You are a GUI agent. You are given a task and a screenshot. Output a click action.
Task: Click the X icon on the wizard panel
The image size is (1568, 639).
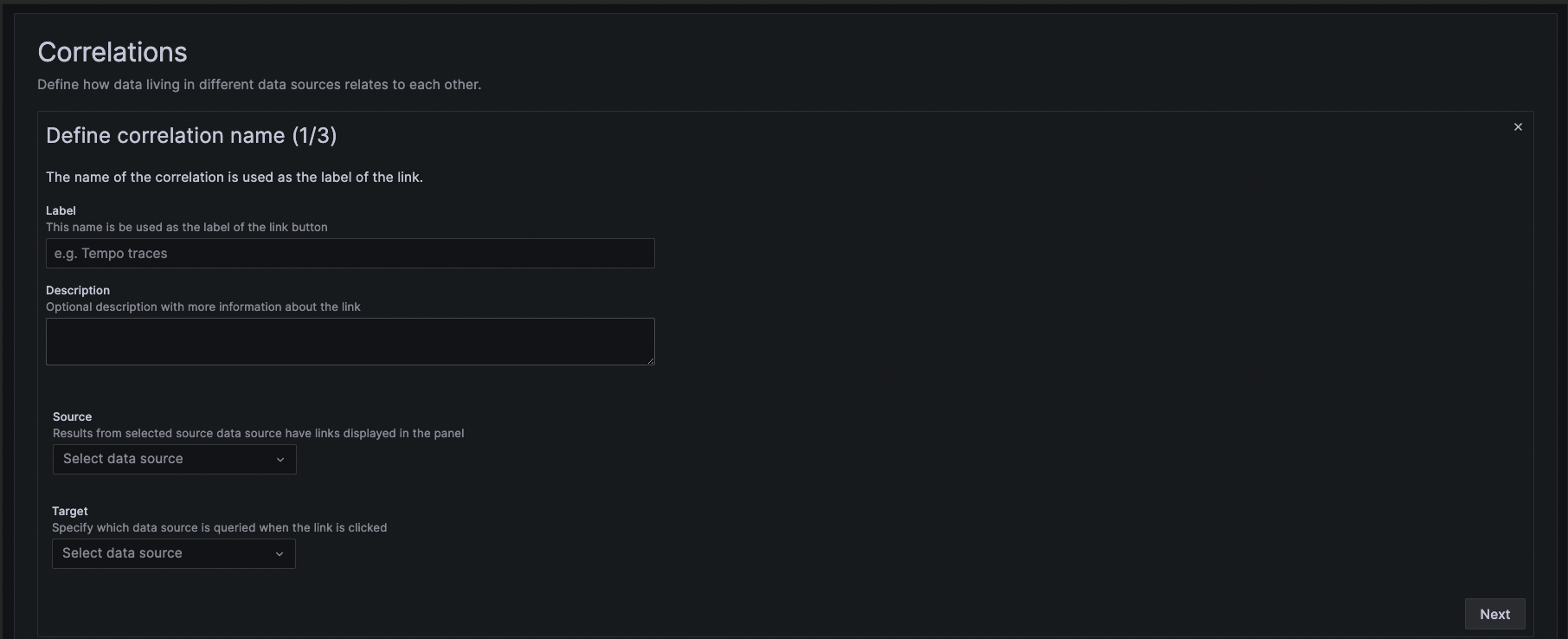1518,126
